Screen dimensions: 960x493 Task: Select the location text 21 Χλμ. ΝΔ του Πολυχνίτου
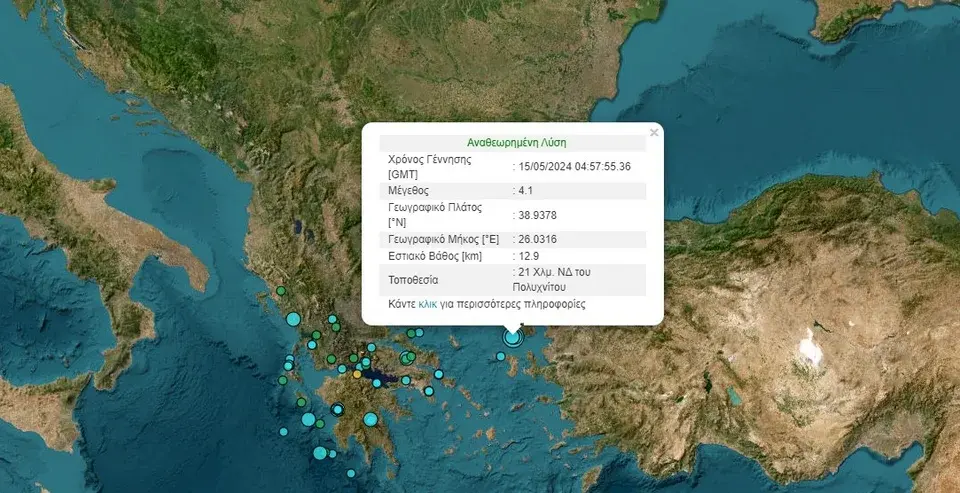[552, 280]
